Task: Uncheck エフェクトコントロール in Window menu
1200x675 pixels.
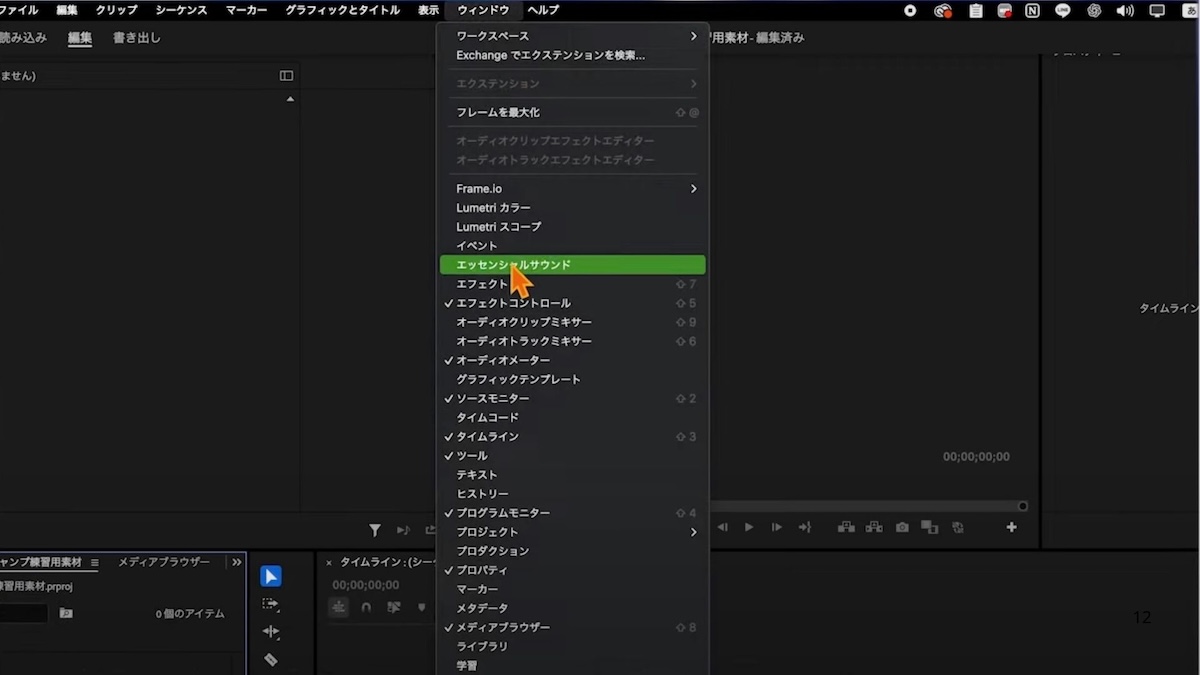Action: coord(573,303)
